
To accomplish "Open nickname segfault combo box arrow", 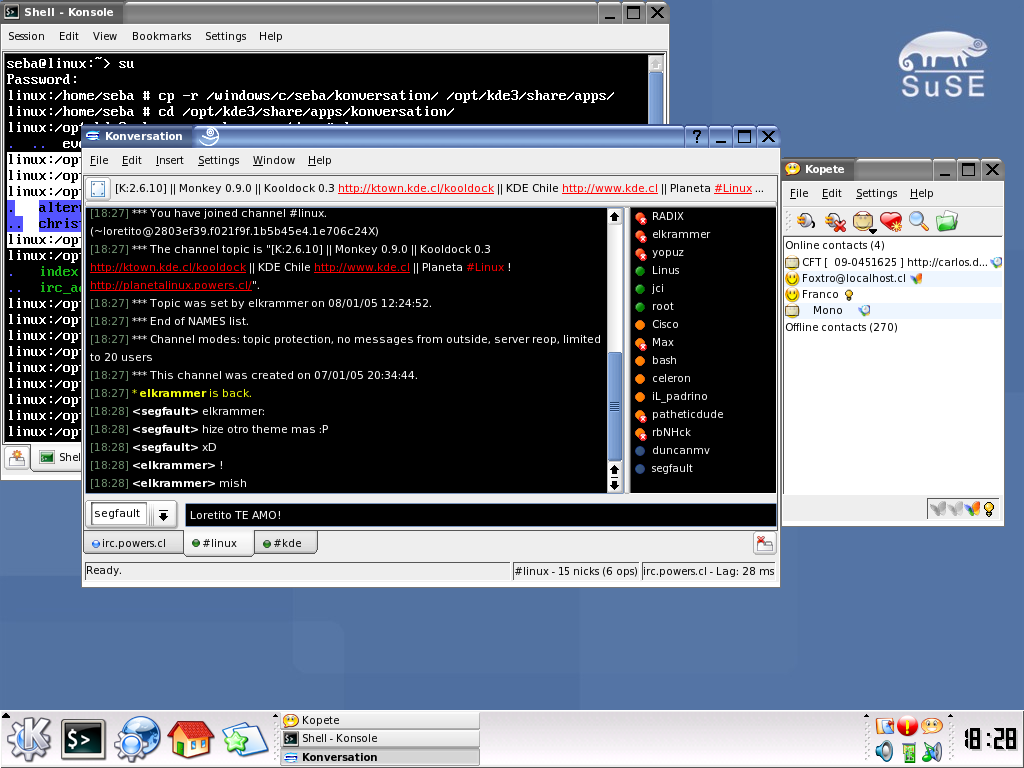I will click(163, 515).
